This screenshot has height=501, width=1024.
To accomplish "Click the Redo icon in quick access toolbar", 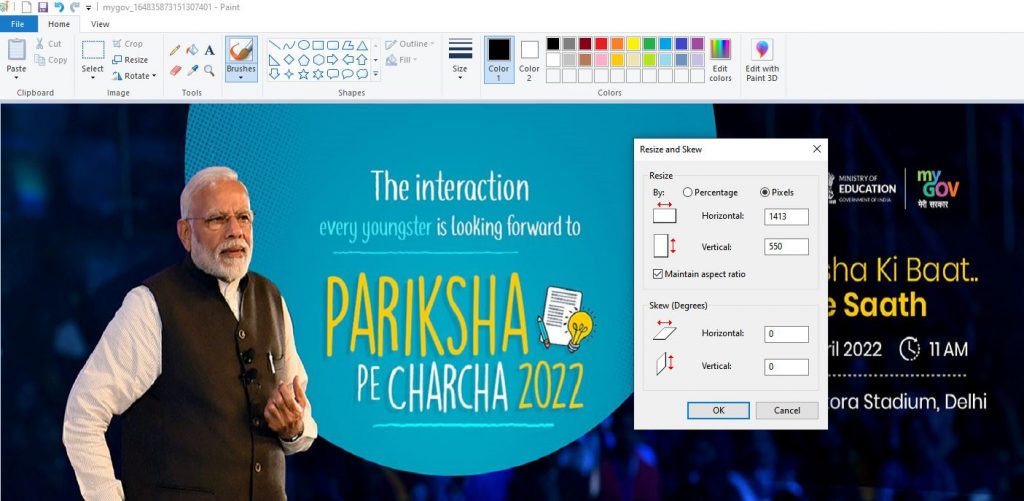I will tap(74, 7).
